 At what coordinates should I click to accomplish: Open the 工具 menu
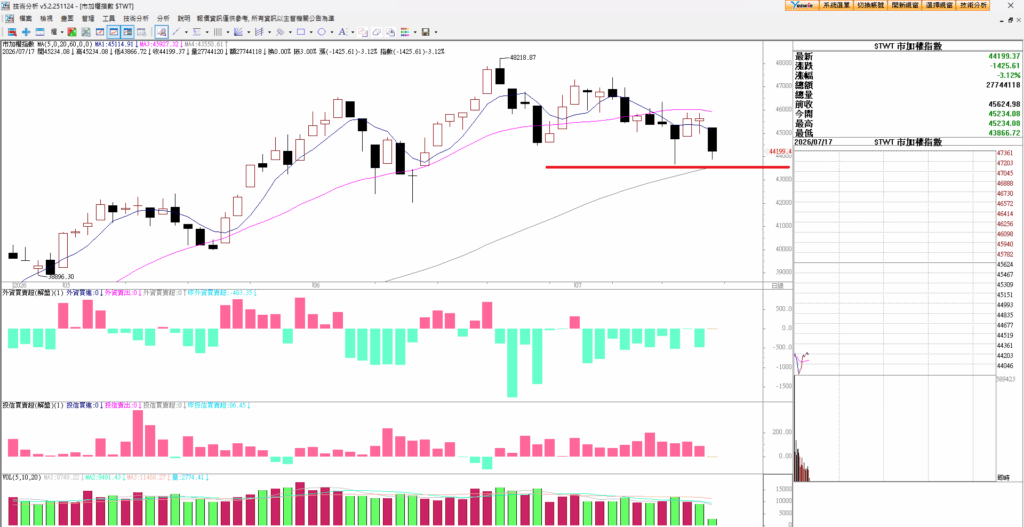point(109,18)
